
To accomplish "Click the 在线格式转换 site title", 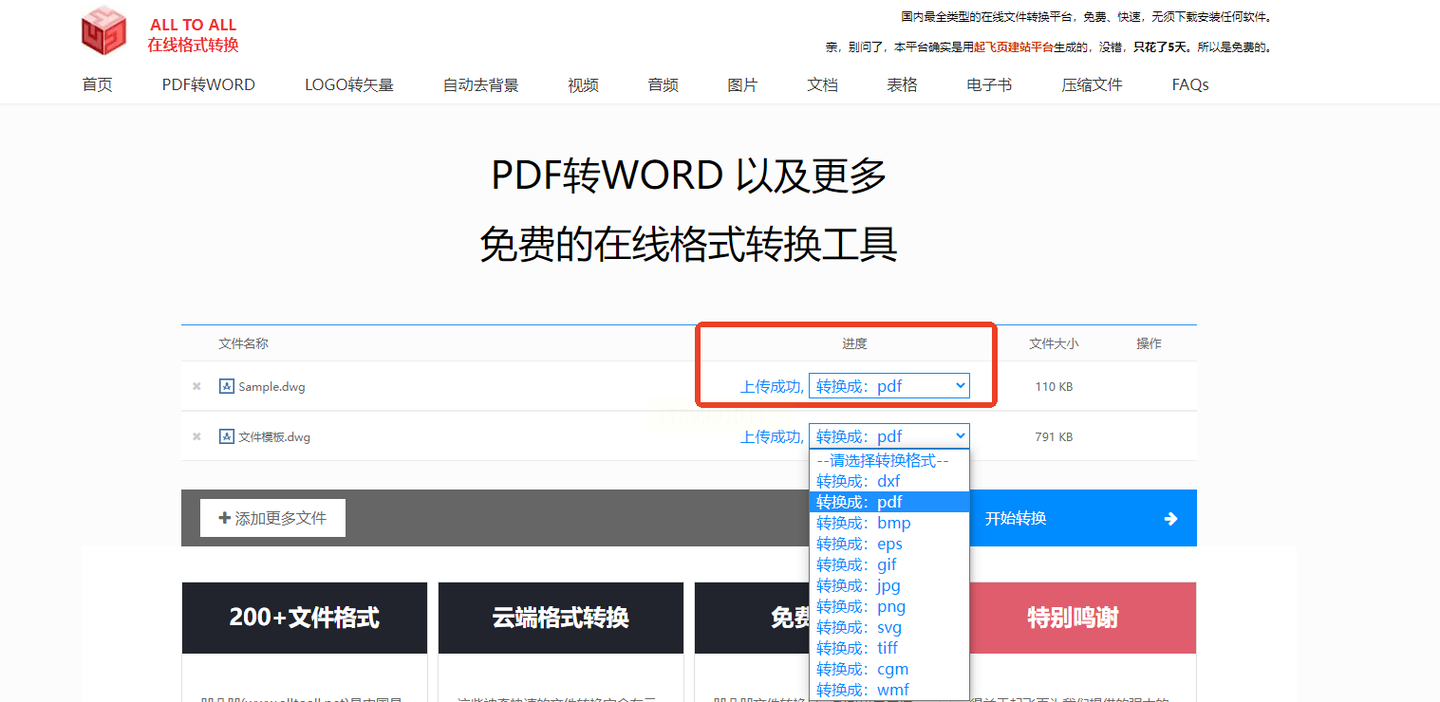I will point(193,45).
